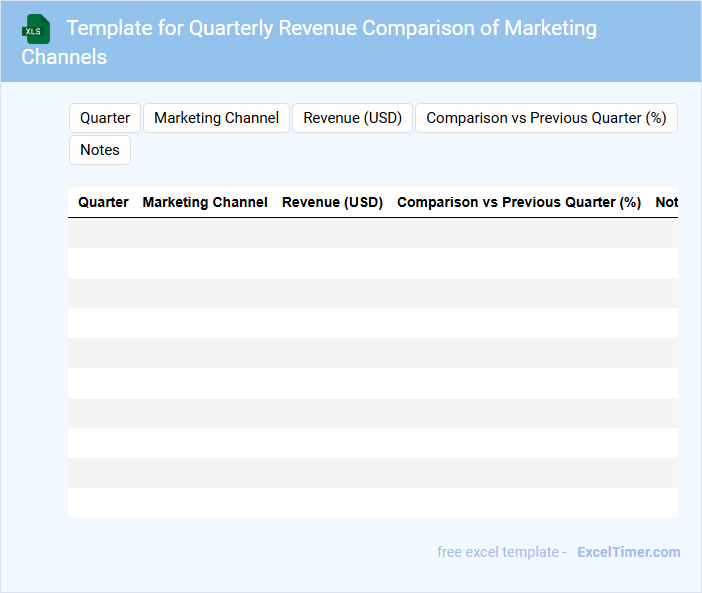Open the ExcelTimer.com link

coord(628,552)
